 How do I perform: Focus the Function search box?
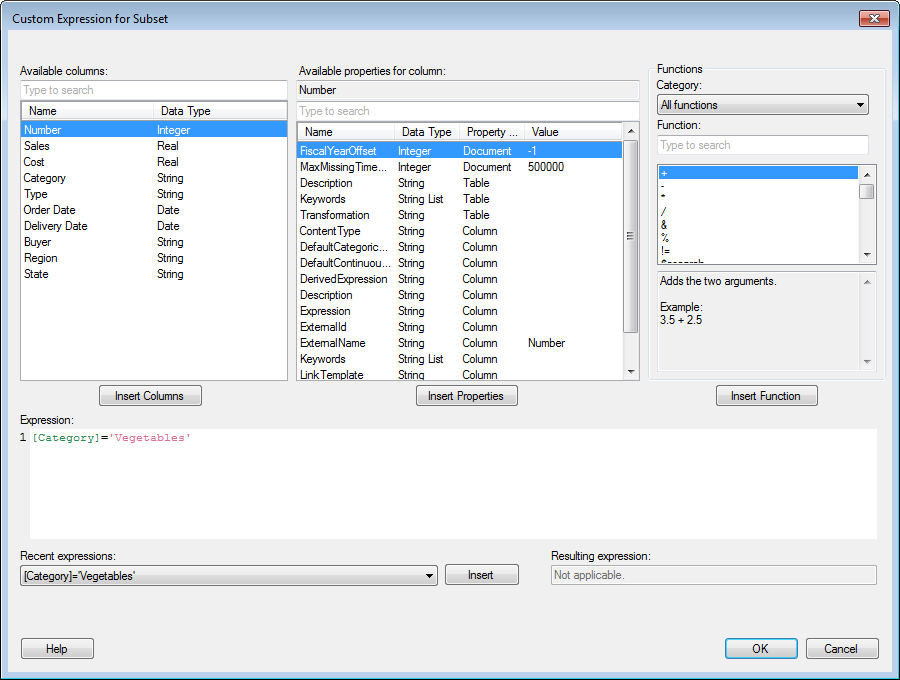pyautogui.click(x=762, y=145)
